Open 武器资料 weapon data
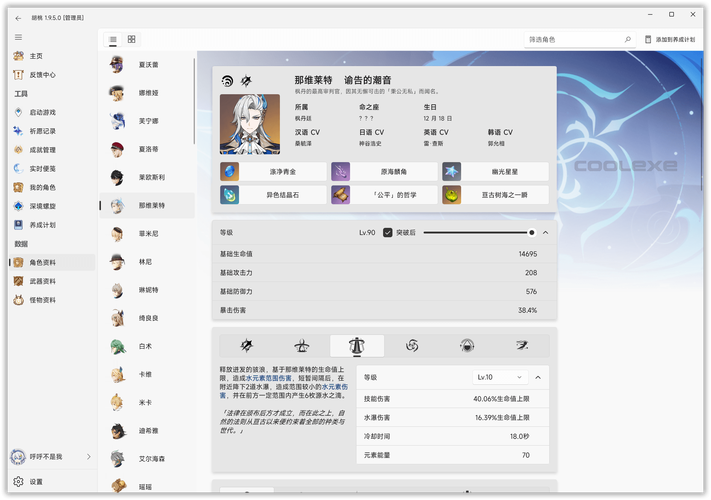The image size is (711, 500). pyautogui.click(x=52, y=282)
